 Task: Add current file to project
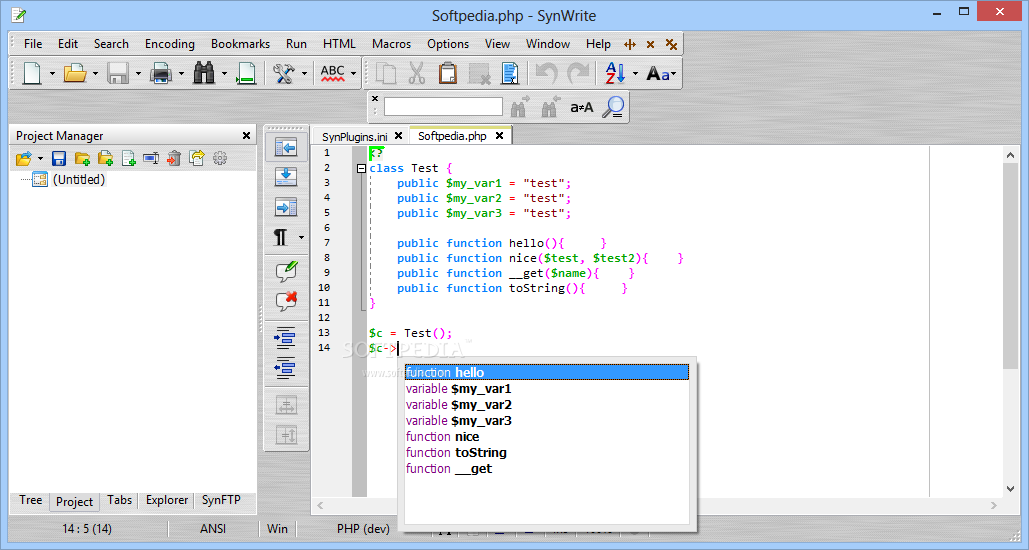tap(129, 158)
